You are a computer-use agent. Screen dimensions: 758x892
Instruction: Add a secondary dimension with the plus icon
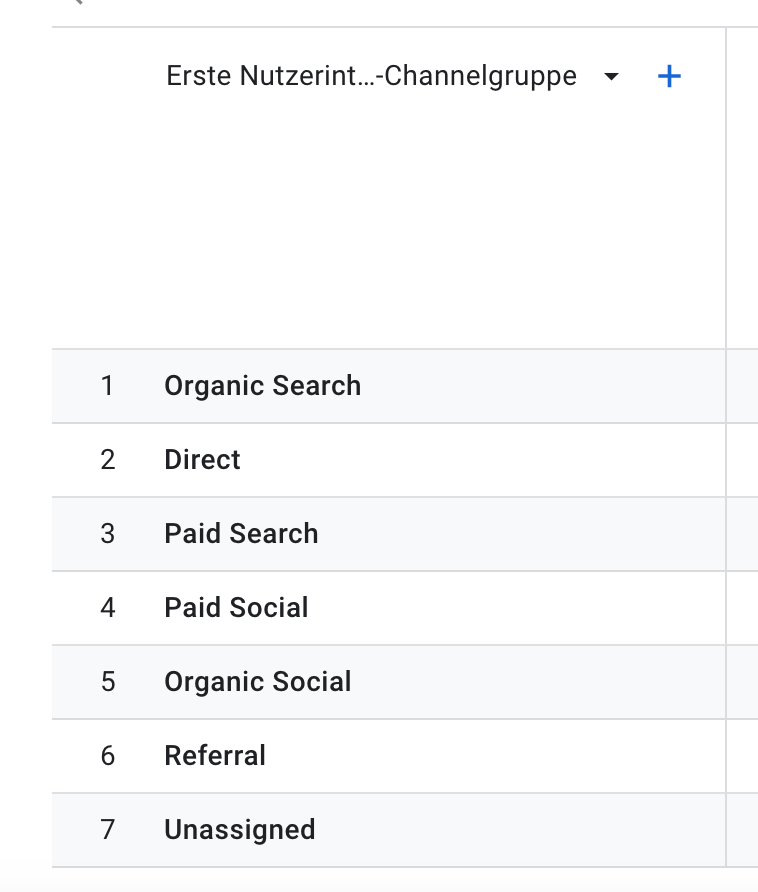point(669,76)
